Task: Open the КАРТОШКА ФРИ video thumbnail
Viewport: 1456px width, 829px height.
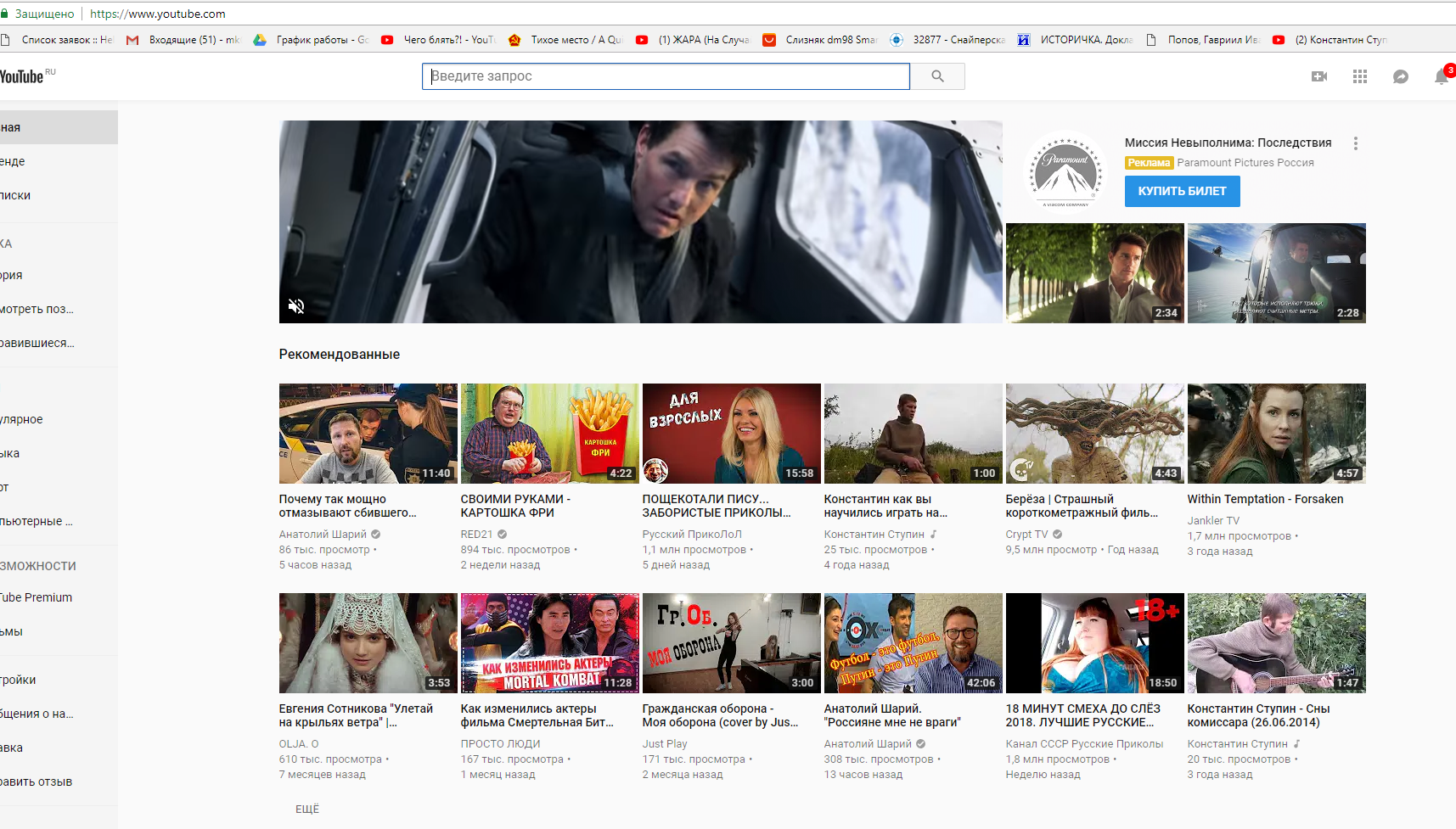Action: pos(550,434)
